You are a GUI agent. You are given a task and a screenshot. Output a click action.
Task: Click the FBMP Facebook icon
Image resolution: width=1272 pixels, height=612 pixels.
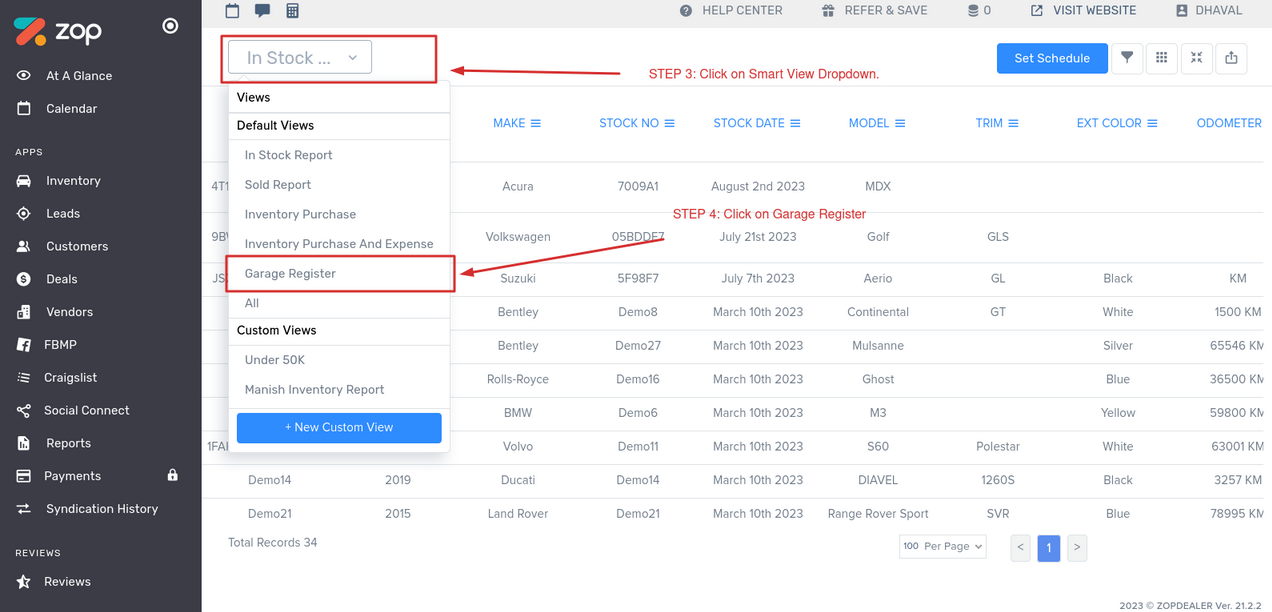tap(24, 345)
